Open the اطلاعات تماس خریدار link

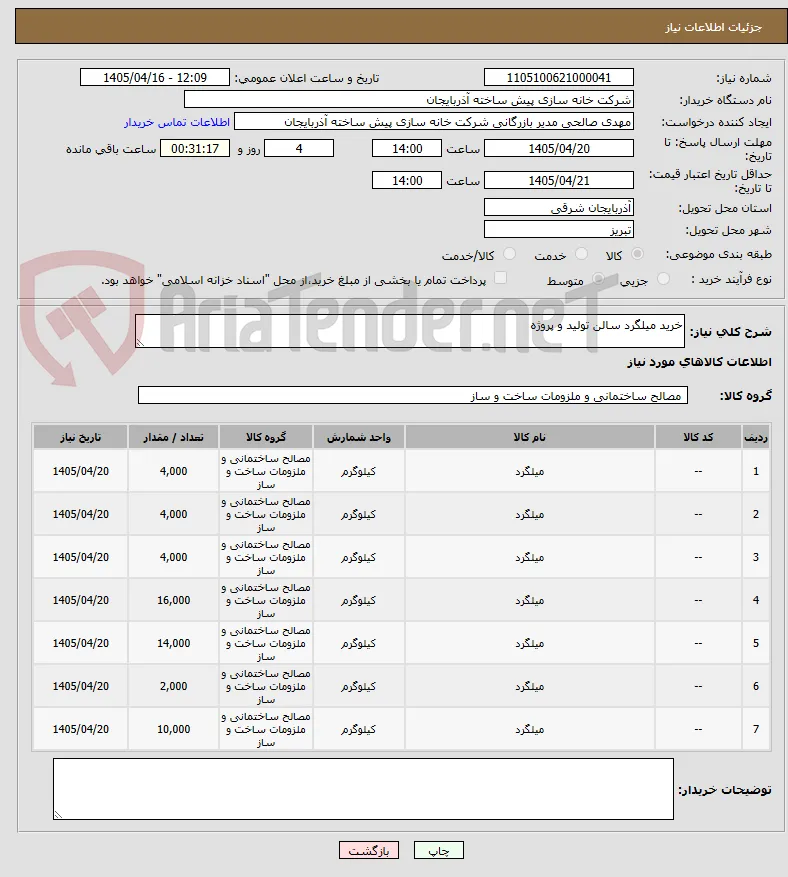(x=177, y=122)
